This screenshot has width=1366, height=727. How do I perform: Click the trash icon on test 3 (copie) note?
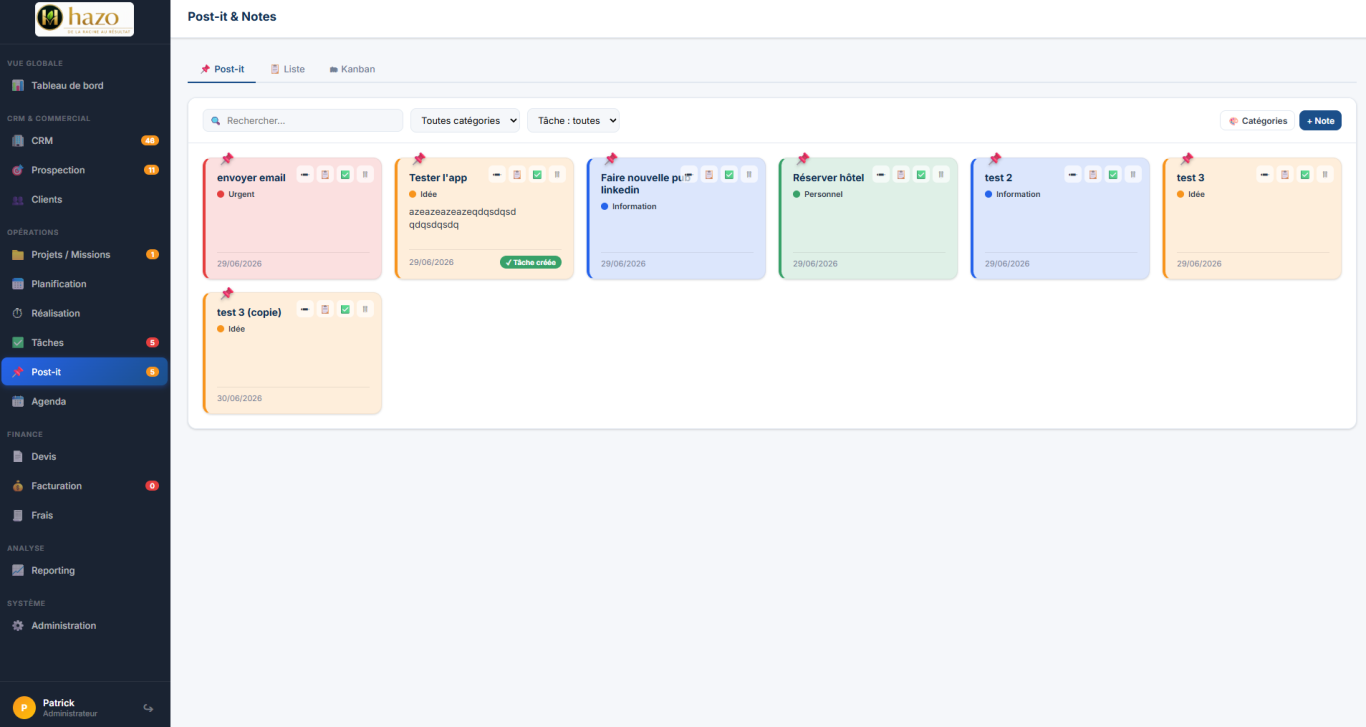pos(365,309)
